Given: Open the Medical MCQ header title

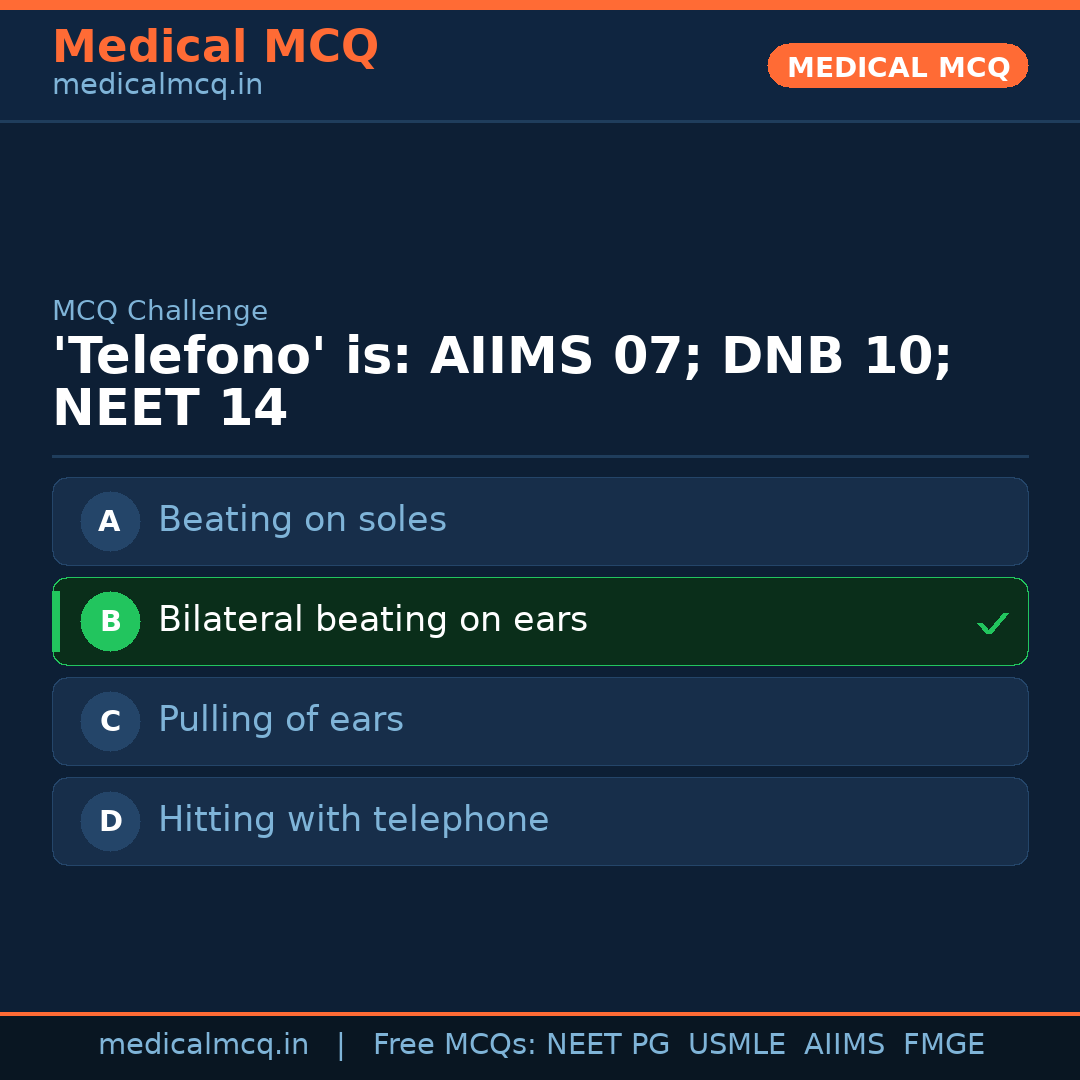Looking at the screenshot, I should coord(215,47).
